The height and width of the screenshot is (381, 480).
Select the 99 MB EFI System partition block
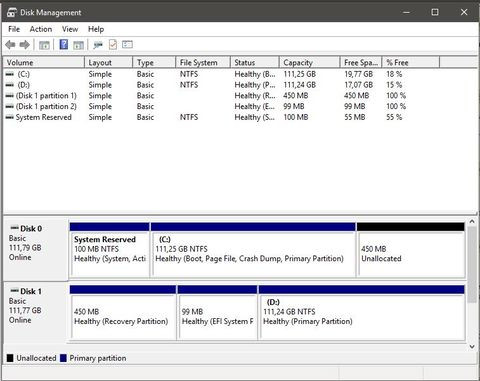[x=217, y=313]
